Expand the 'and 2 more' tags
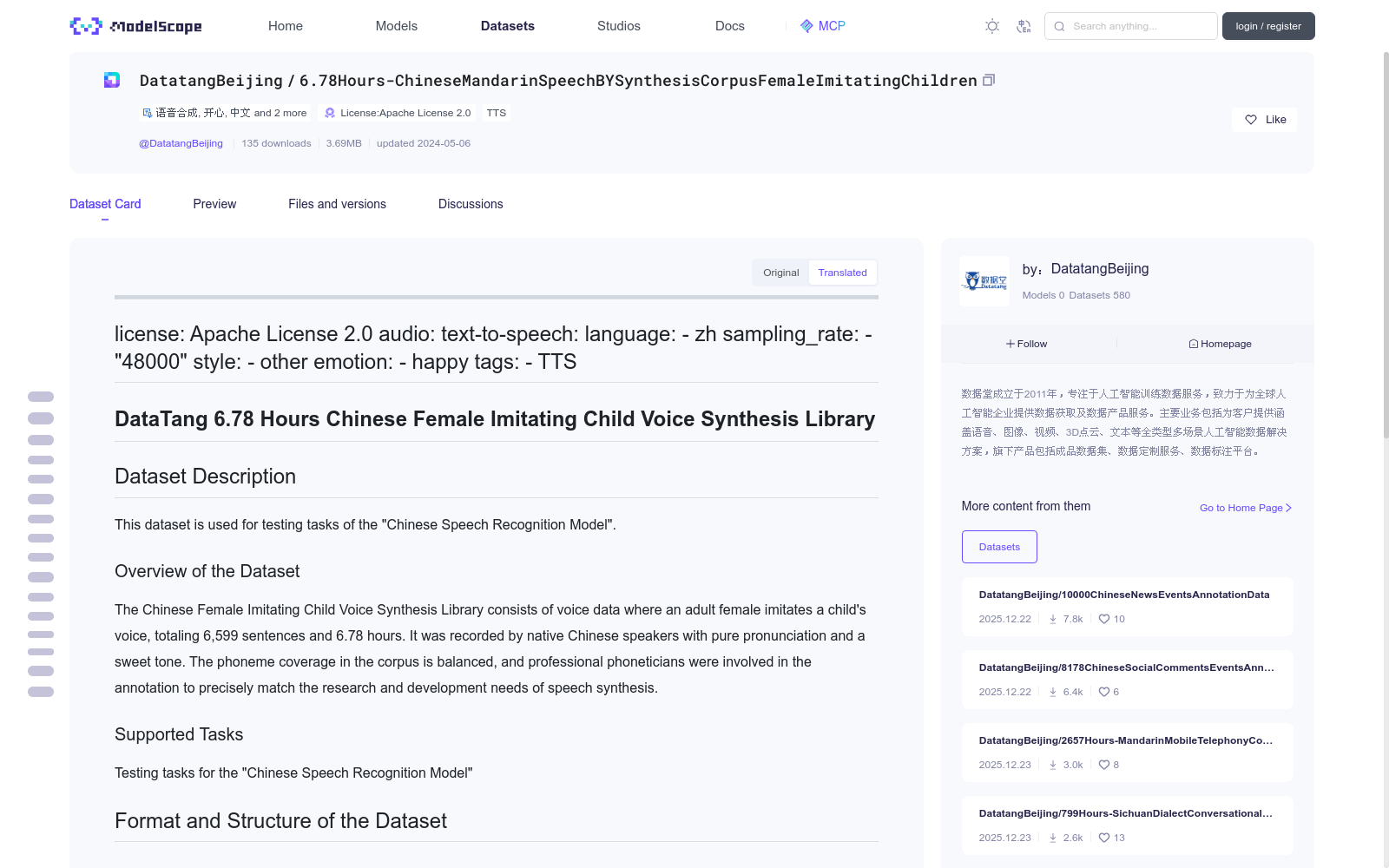This screenshot has width=1389, height=868. tap(280, 113)
